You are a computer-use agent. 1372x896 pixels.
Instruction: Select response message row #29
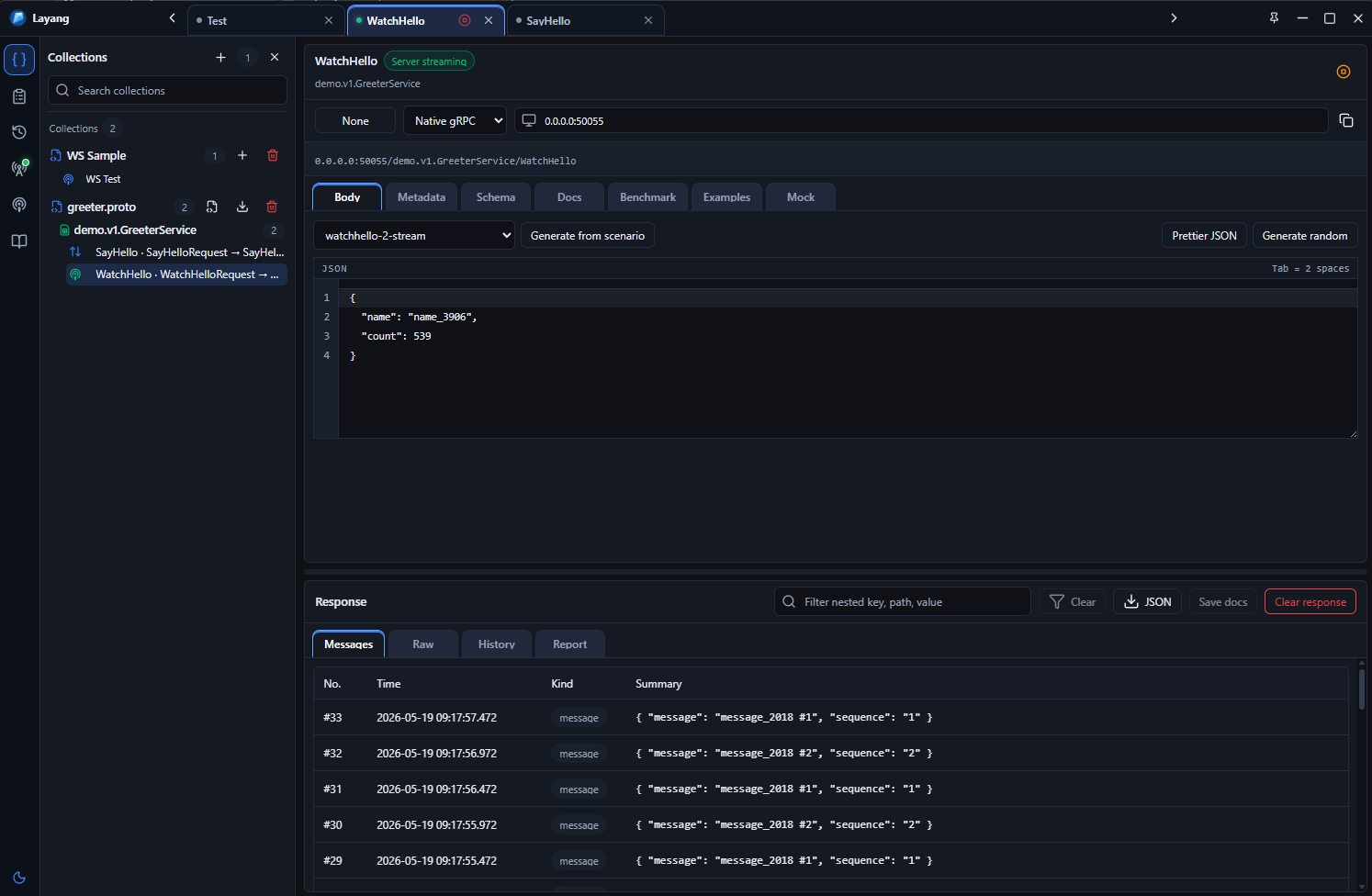tap(831, 860)
